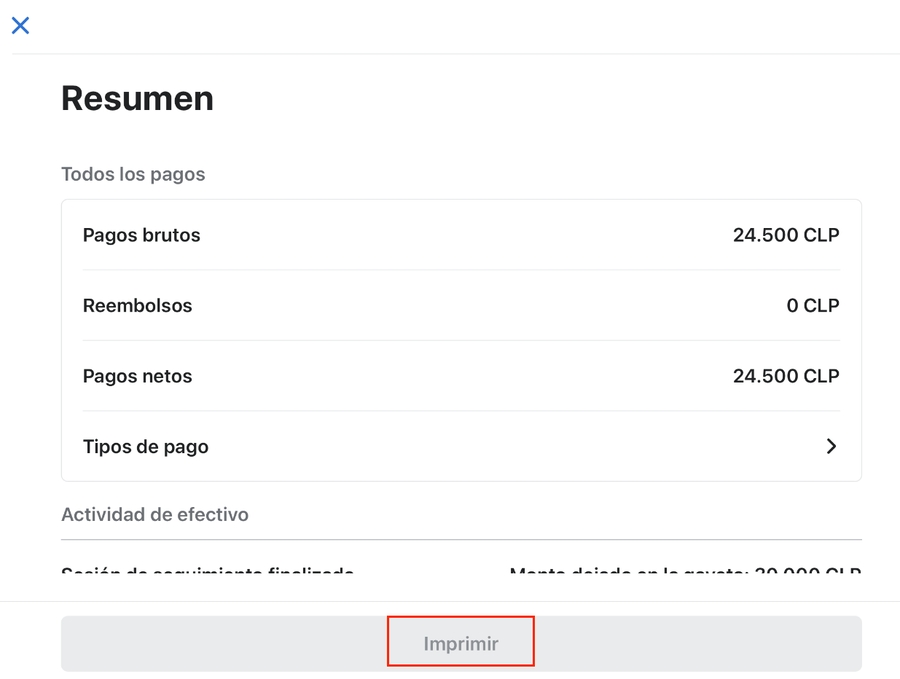Click the Todos los pagos section title

pos(133,174)
